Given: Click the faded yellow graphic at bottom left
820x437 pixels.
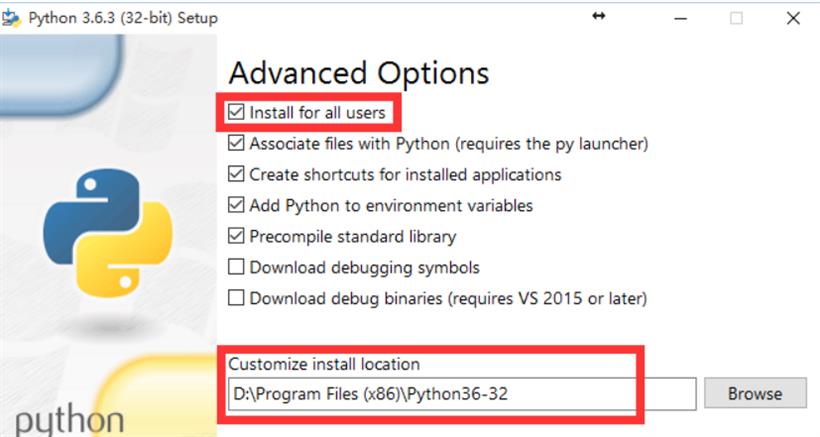Looking at the screenshot, I should [150, 385].
